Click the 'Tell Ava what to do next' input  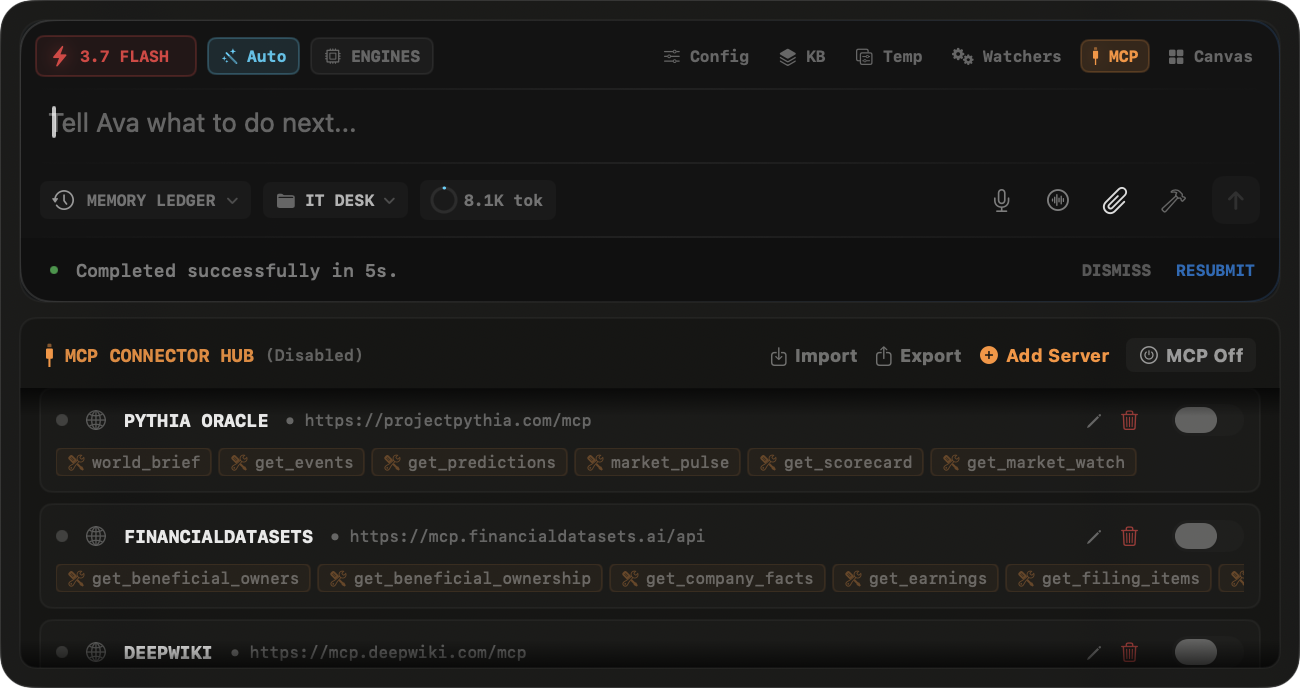[x=650, y=123]
